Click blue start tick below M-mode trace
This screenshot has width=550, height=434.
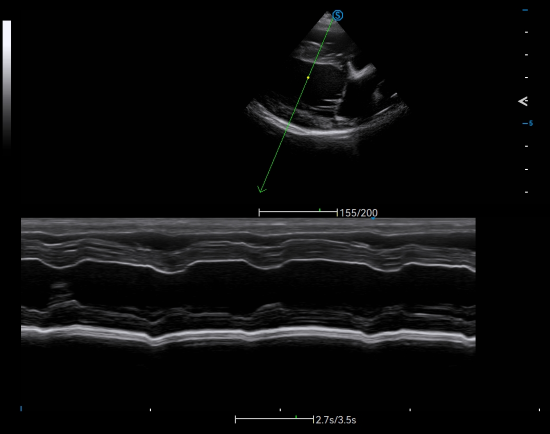(x=21, y=408)
